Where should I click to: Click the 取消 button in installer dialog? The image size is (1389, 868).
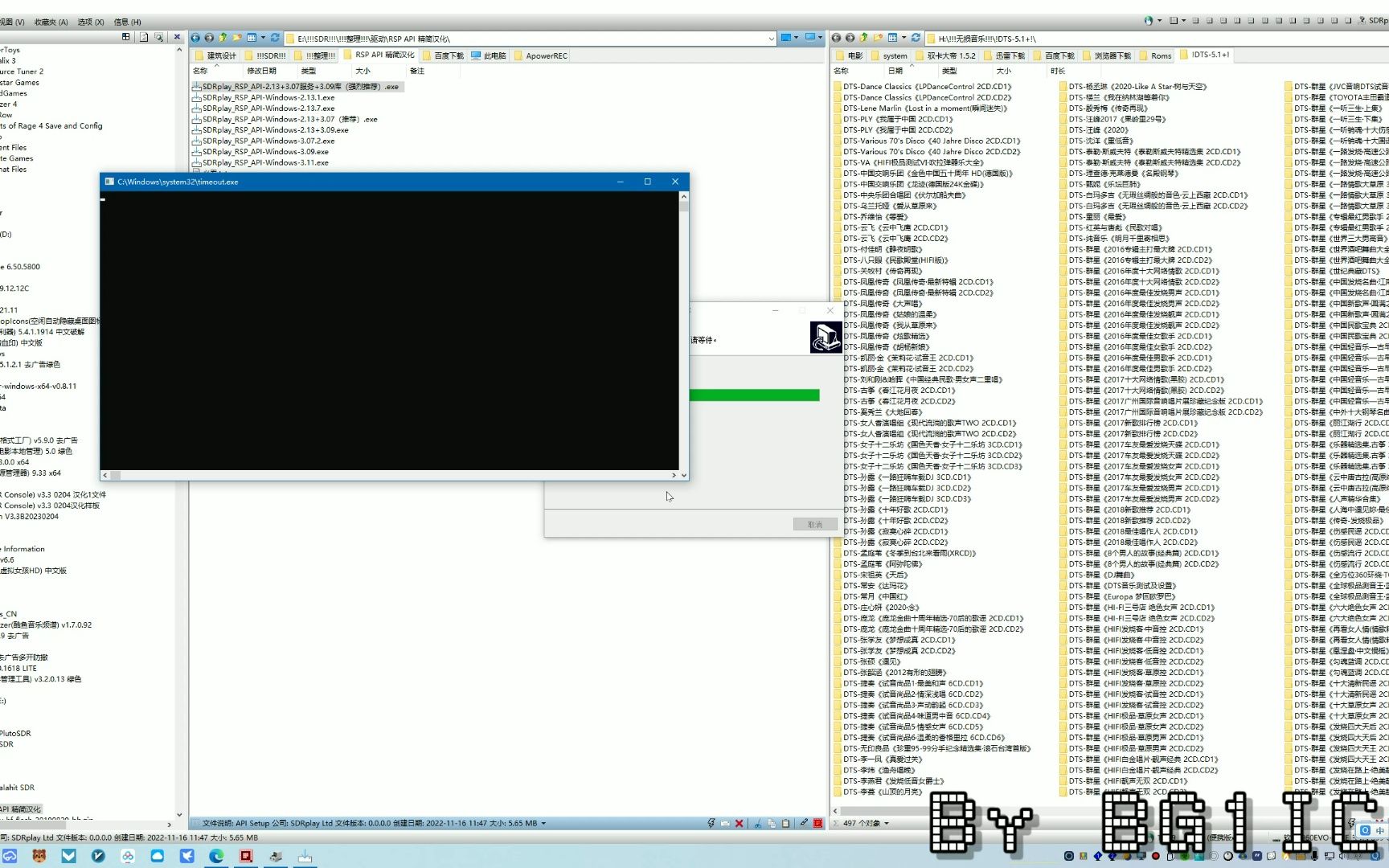click(x=815, y=524)
